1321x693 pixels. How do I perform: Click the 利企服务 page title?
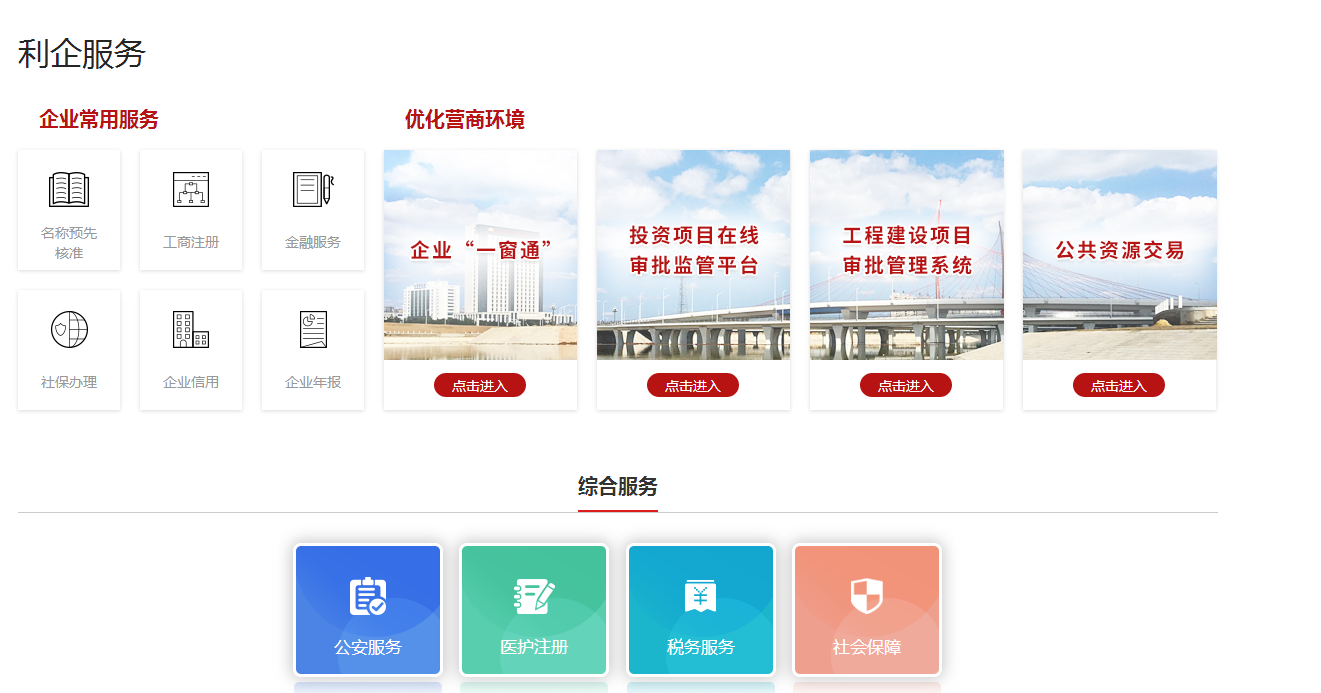coord(82,53)
